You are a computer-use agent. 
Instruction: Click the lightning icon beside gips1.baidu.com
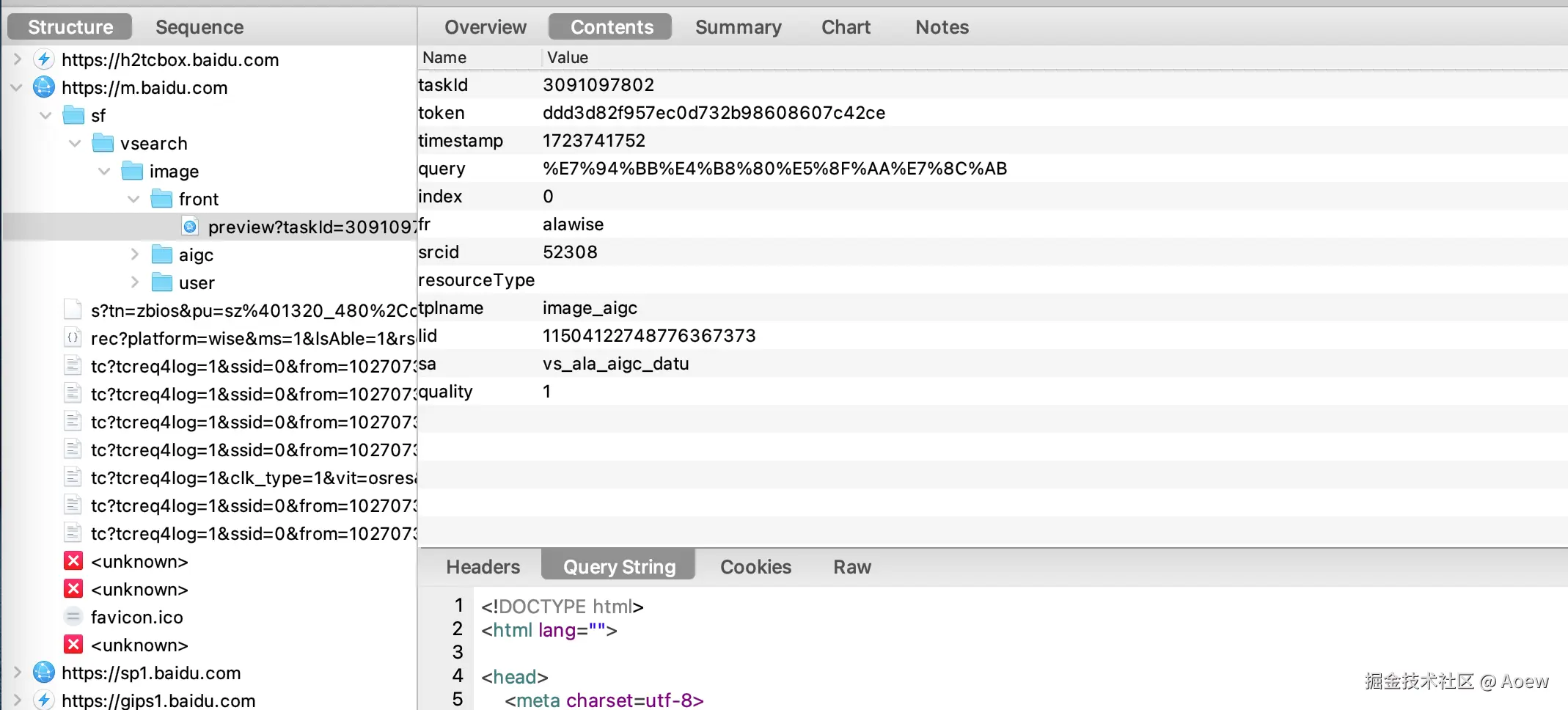point(44,700)
